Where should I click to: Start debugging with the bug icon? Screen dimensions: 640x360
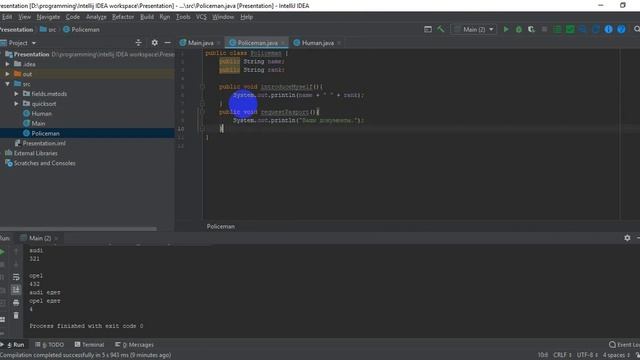coord(519,29)
